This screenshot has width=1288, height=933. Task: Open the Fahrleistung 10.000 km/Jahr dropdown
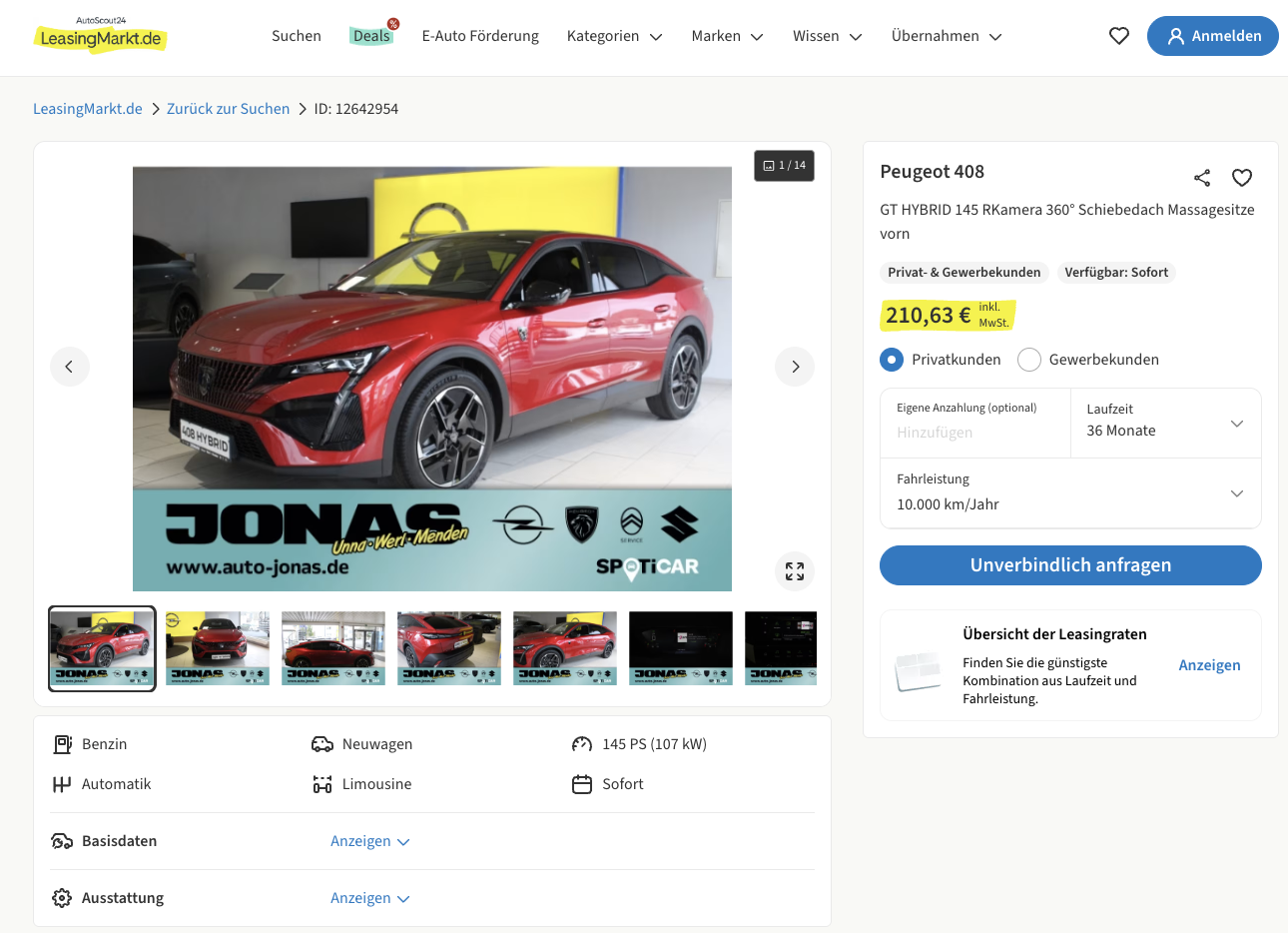[x=1070, y=493]
